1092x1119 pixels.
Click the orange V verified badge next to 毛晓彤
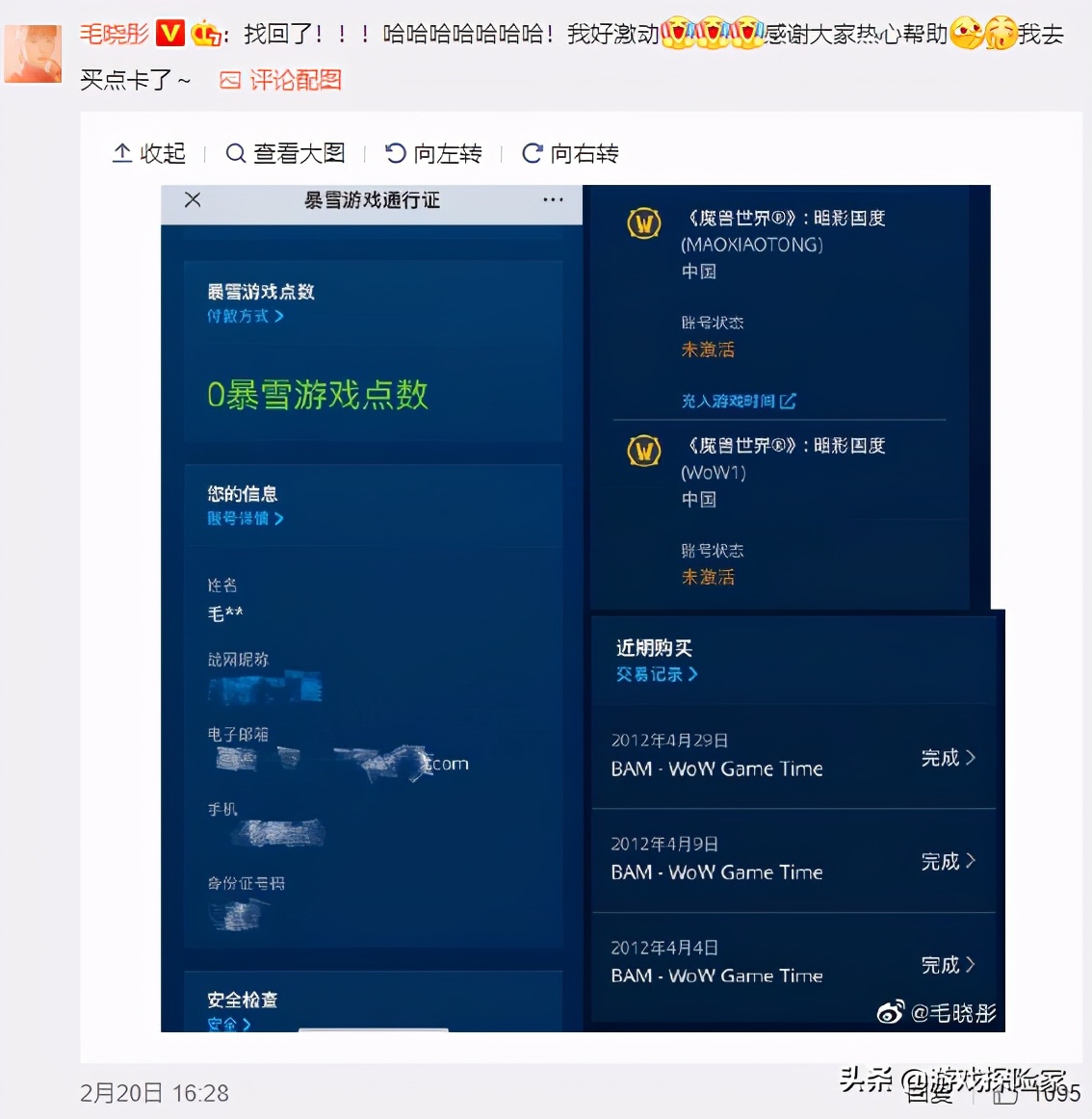(x=169, y=33)
